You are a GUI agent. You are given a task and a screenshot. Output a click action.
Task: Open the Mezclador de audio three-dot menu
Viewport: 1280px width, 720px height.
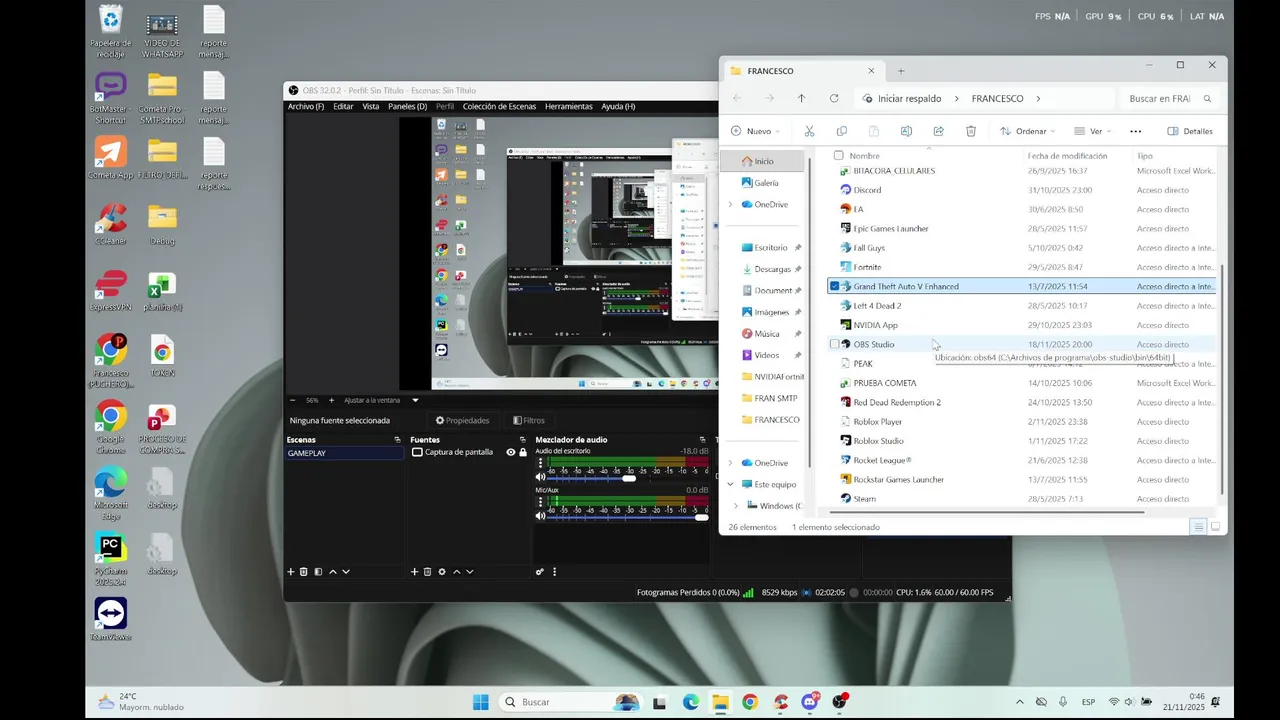pyautogui.click(x=554, y=572)
